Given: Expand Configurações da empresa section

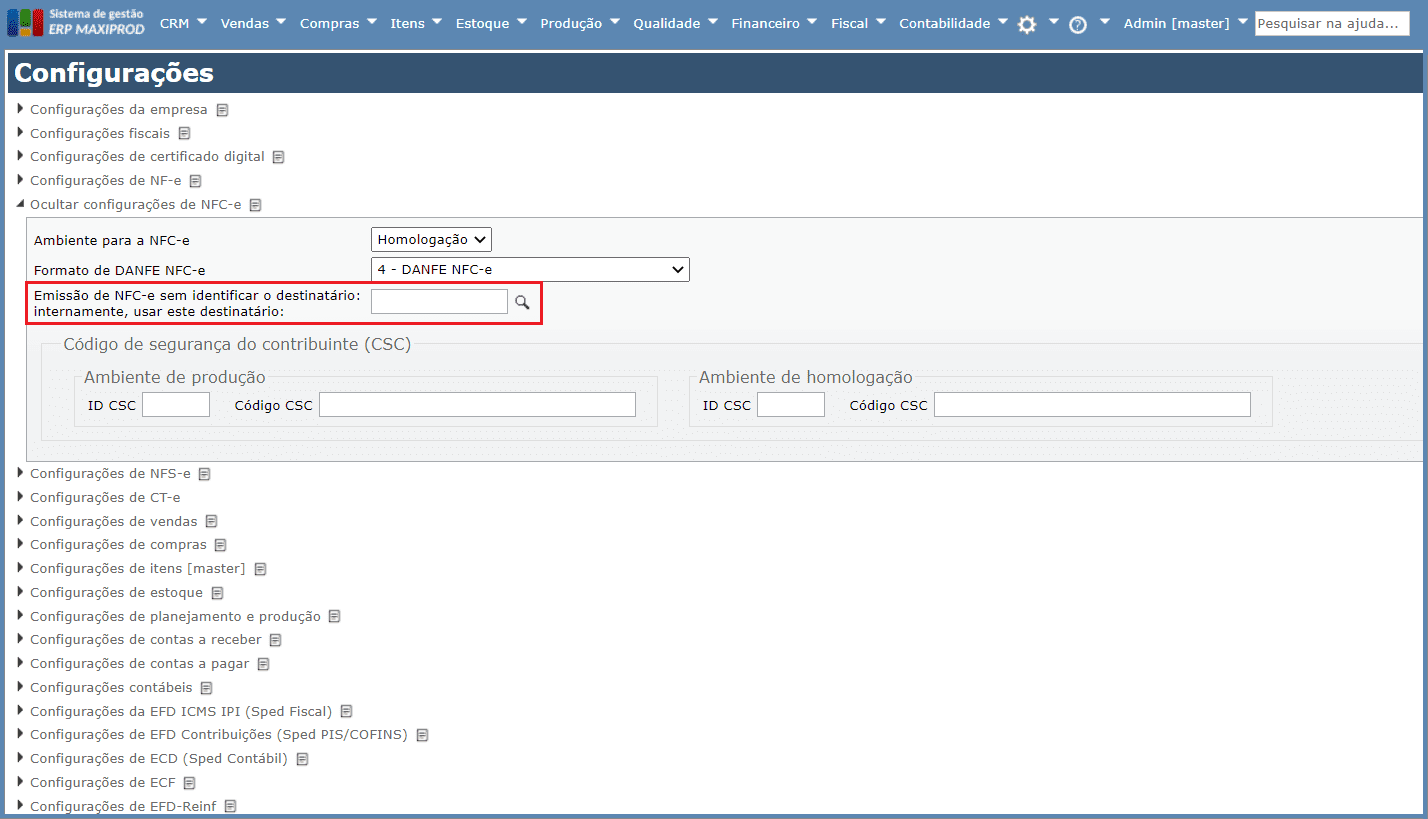Looking at the screenshot, I should coord(21,109).
